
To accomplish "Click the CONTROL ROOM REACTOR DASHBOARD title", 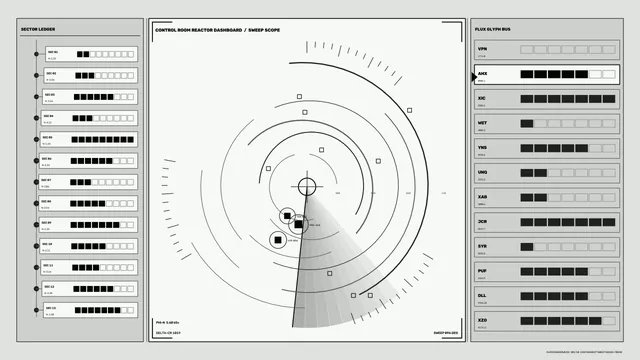I will [x=199, y=30].
